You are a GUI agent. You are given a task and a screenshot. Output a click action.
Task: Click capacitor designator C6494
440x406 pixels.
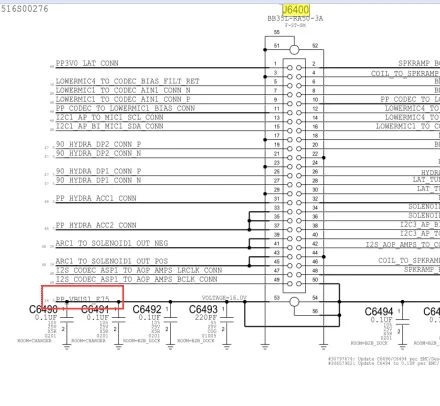click(379, 312)
